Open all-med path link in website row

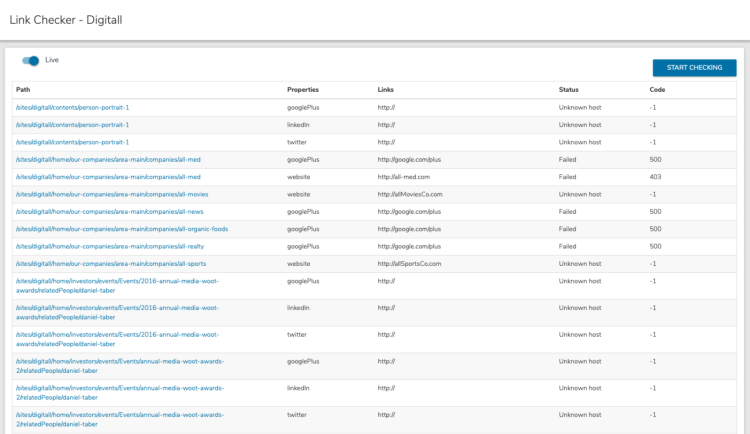(108, 177)
